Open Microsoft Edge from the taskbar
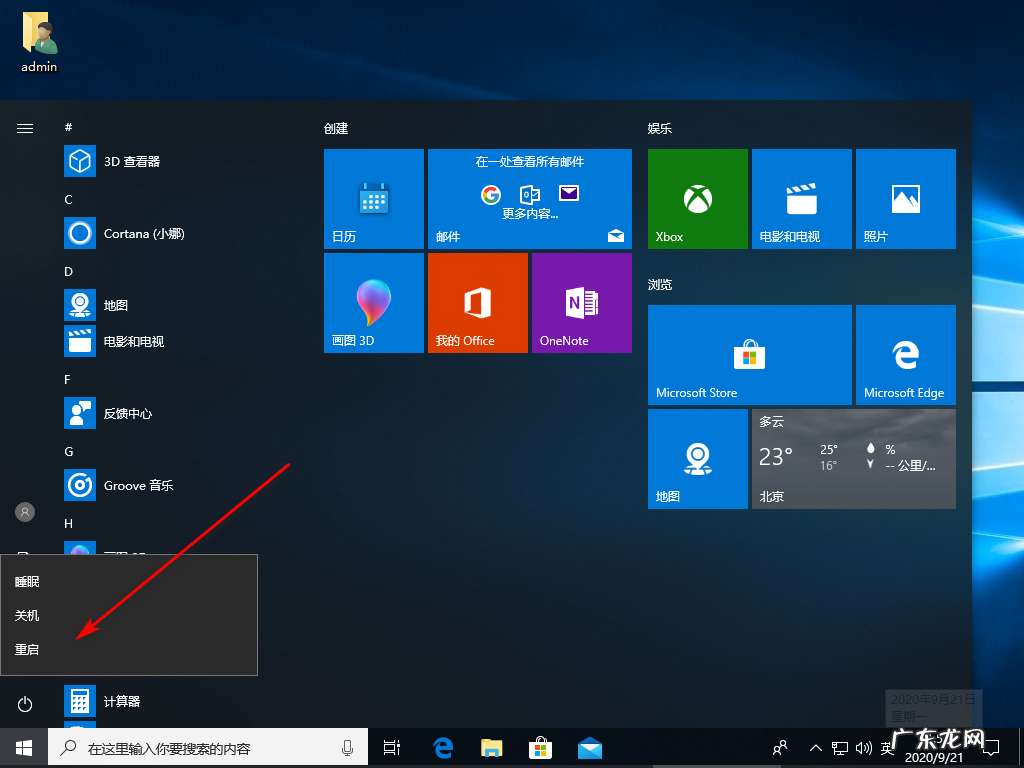Screen dimensions: 1024x768 pyautogui.click(x=442, y=747)
